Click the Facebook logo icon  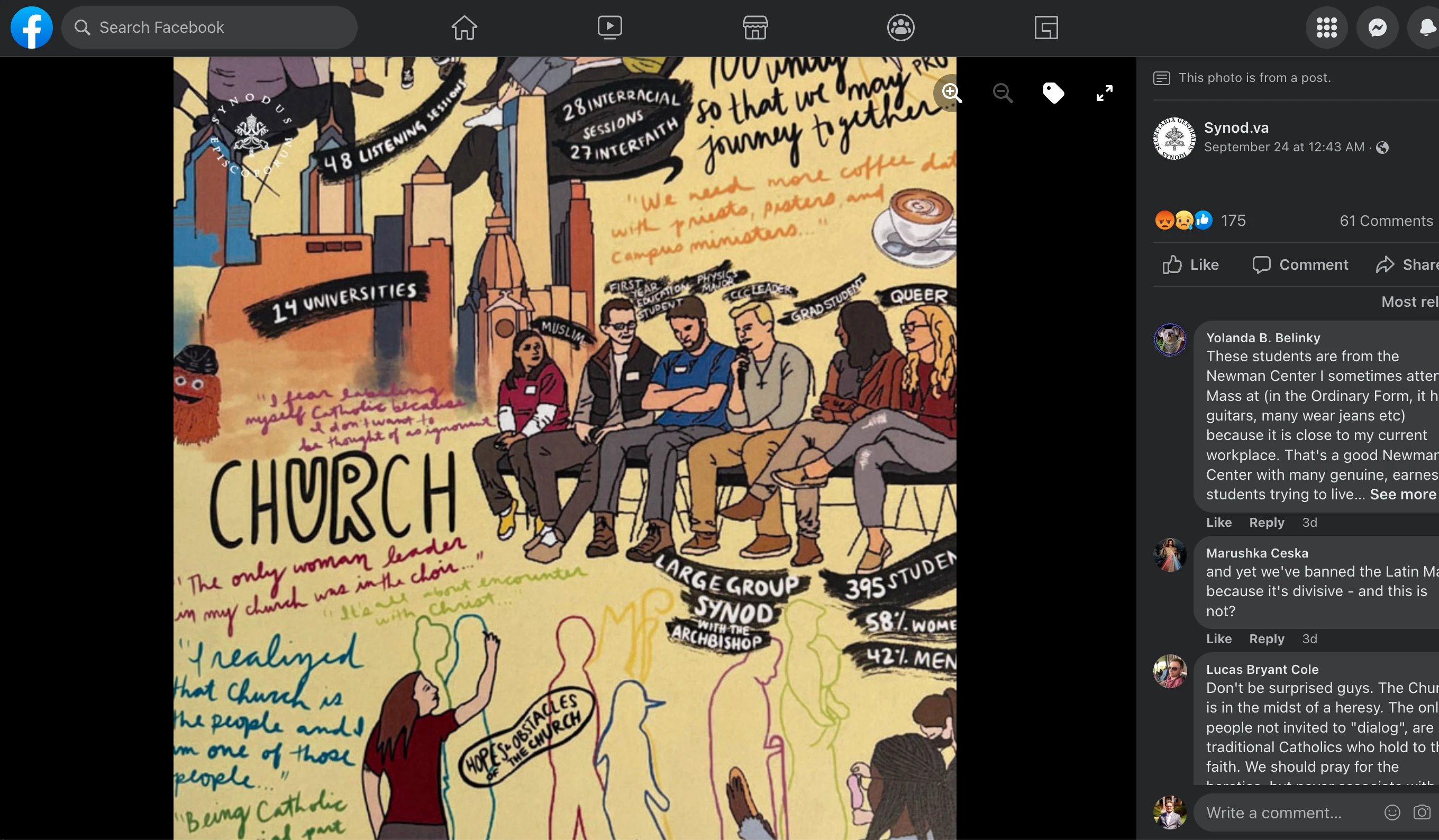click(x=31, y=28)
